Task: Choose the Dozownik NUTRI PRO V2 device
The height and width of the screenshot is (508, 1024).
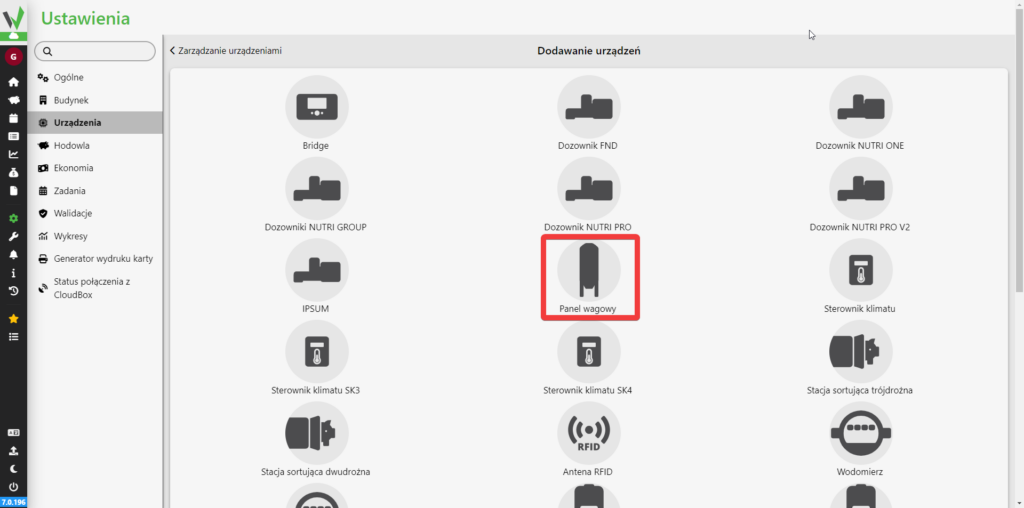Action: pos(860,189)
